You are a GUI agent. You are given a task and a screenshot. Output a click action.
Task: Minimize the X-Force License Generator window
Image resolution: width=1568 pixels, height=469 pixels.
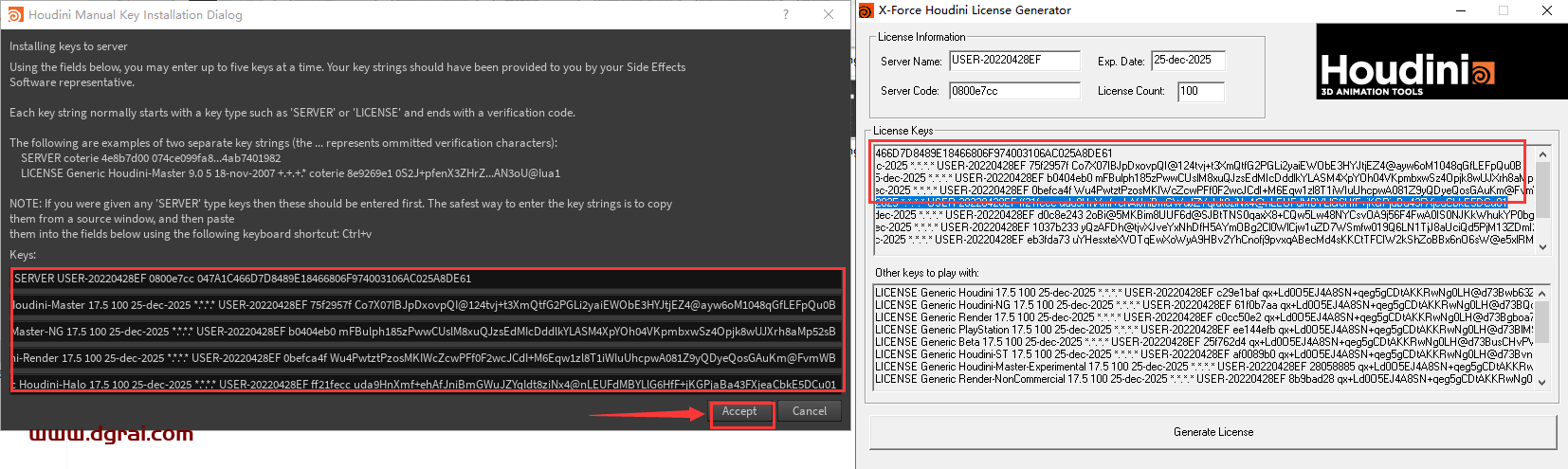pos(1459,10)
